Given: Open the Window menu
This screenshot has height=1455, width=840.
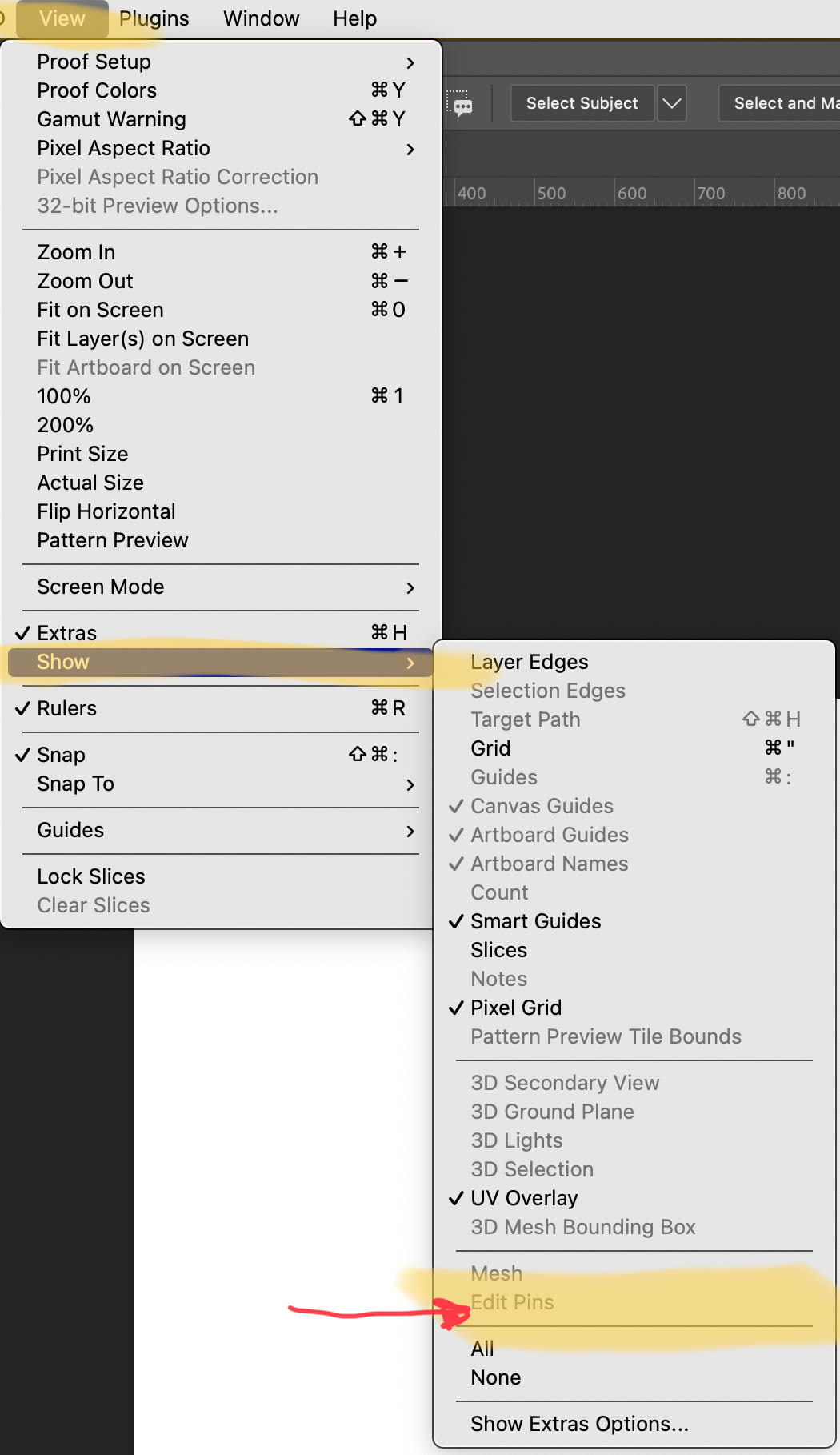Looking at the screenshot, I should tap(262, 18).
